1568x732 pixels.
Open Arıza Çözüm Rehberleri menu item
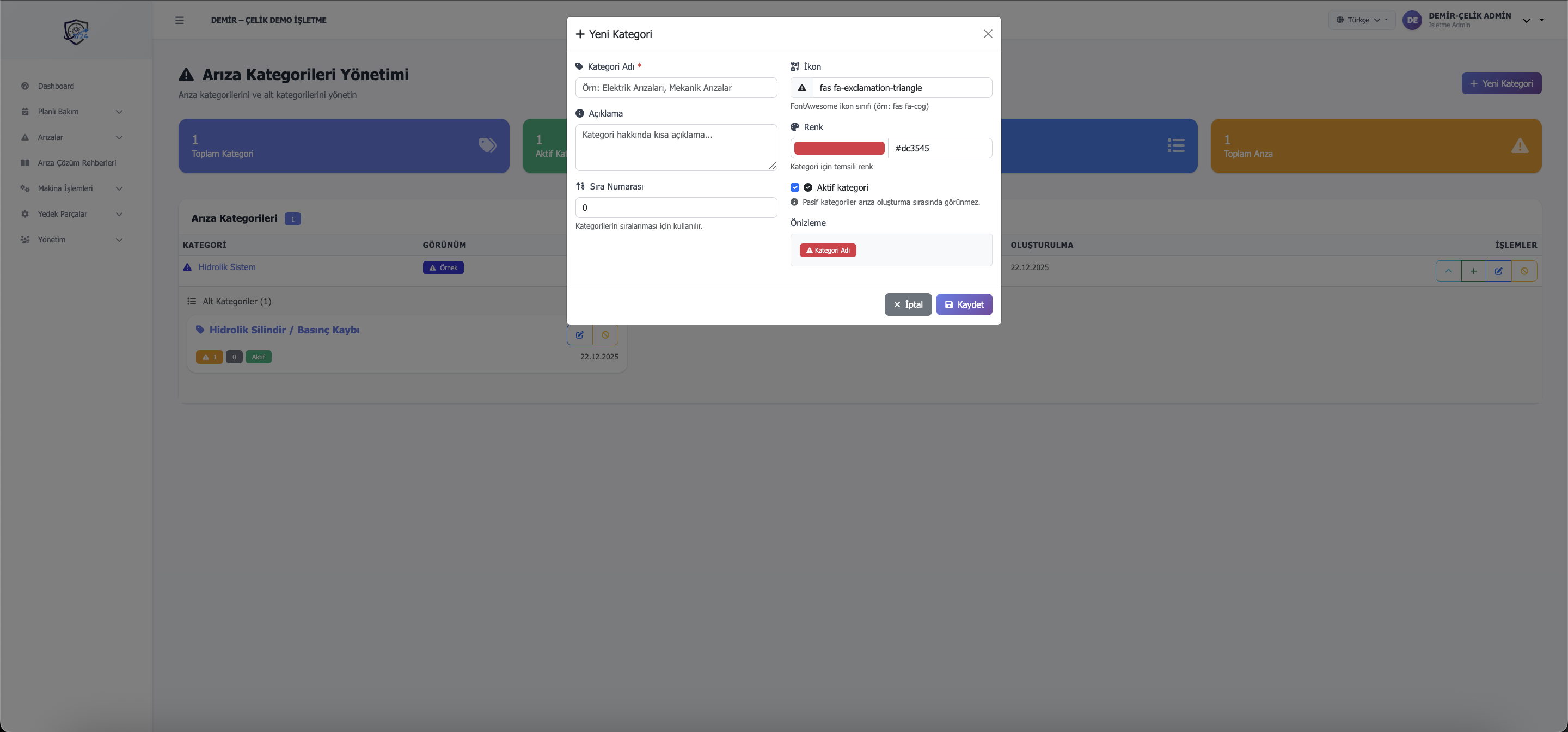[77, 163]
